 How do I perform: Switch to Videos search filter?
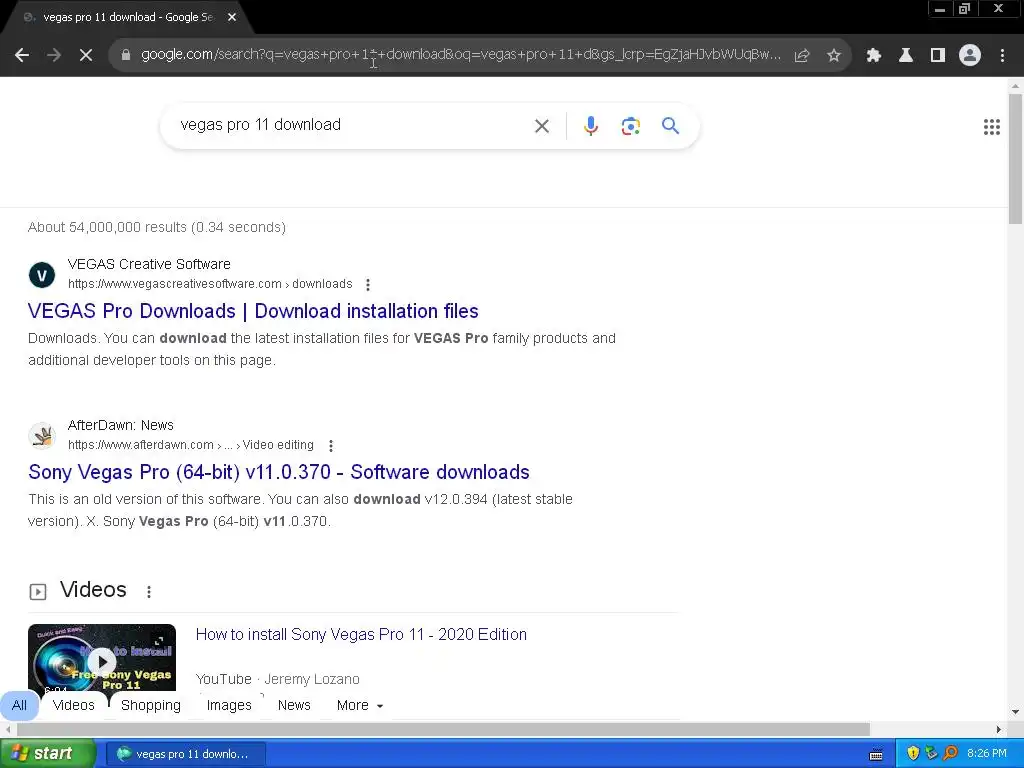[x=73, y=705]
